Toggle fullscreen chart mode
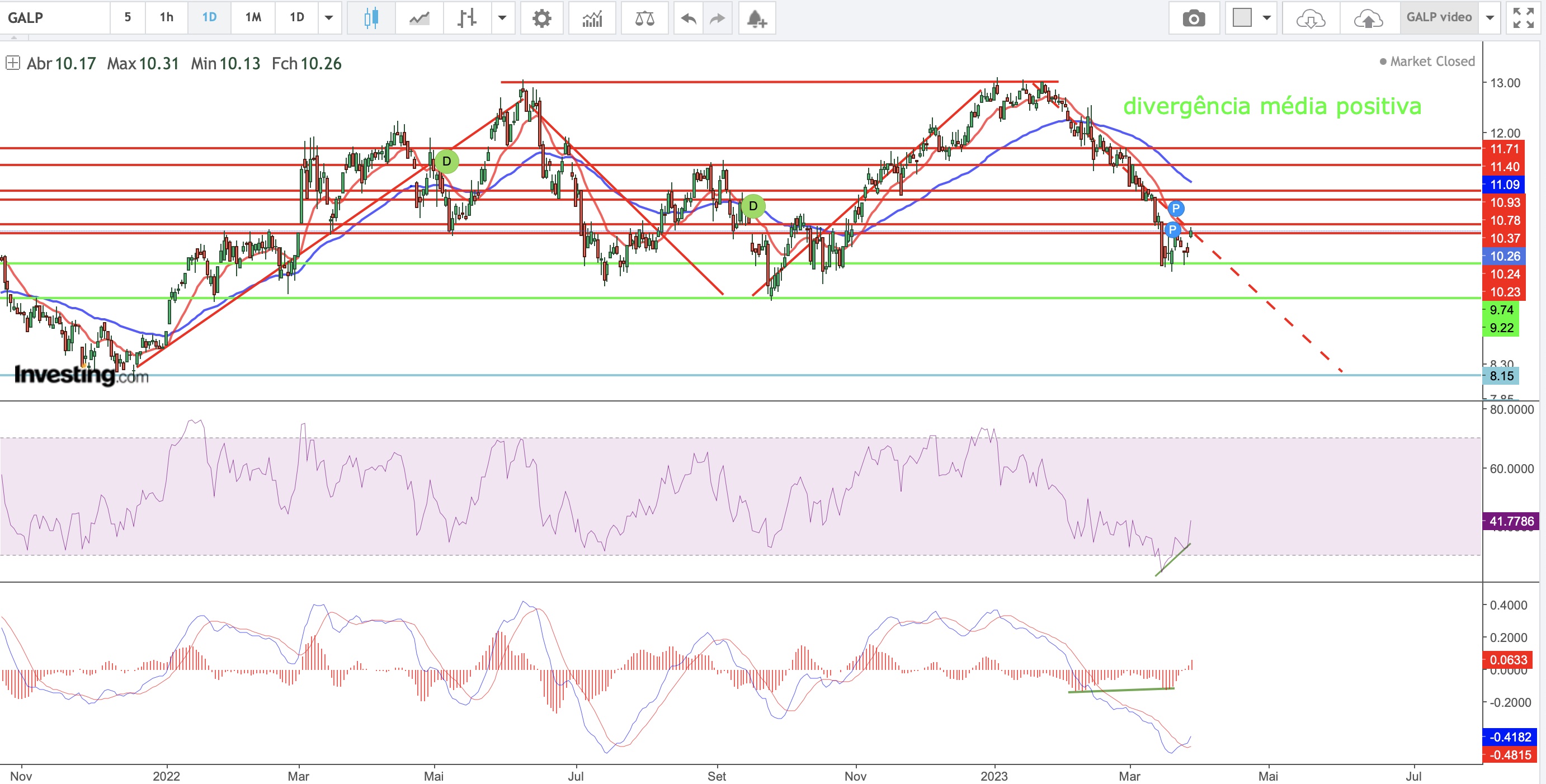Viewport: 1546px width, 784px height. (x=1523, y=18)
